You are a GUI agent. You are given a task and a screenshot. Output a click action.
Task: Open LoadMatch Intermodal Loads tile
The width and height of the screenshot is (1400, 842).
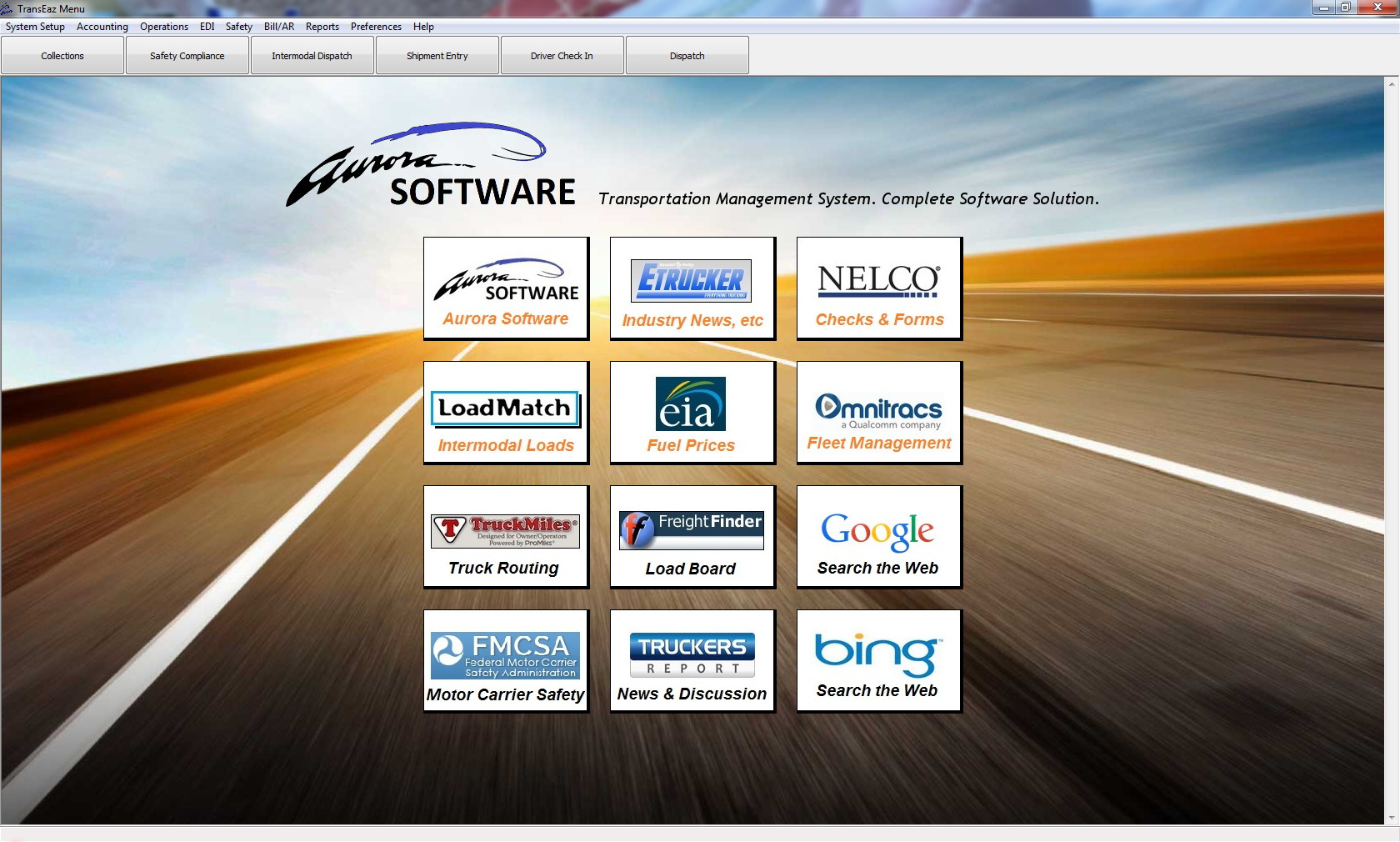coord(506,413)
